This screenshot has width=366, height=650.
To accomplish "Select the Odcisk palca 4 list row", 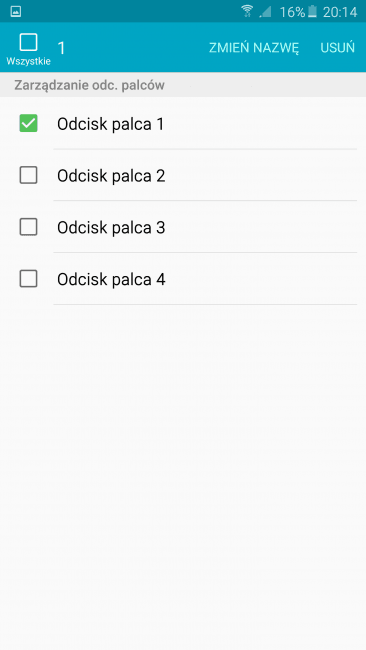I will [x=183, y=279].
